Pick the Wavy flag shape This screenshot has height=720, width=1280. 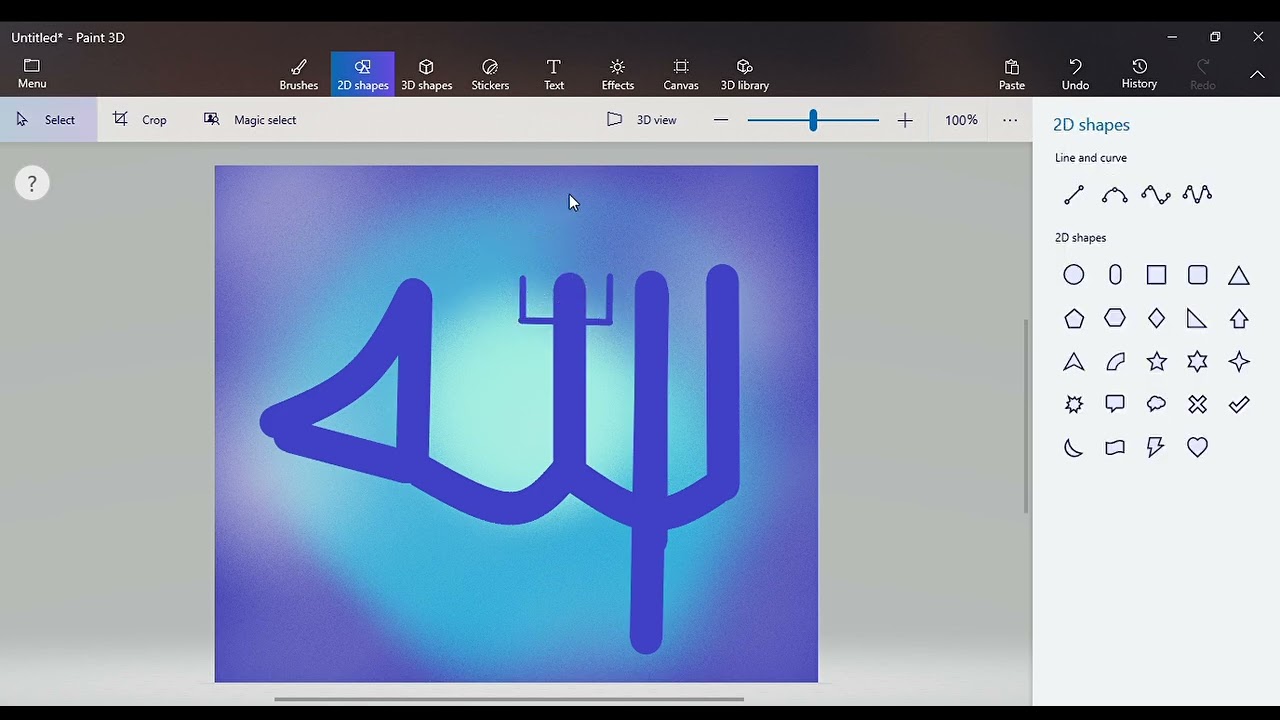[1115, 447]
